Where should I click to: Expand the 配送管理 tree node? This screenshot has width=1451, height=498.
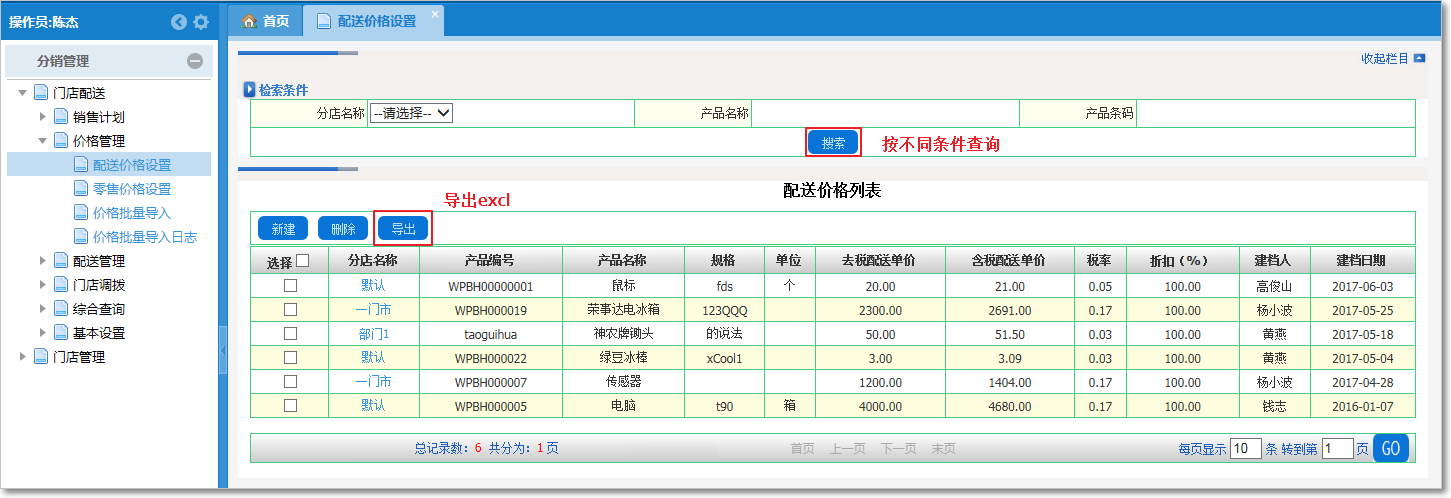click(43, 261)
